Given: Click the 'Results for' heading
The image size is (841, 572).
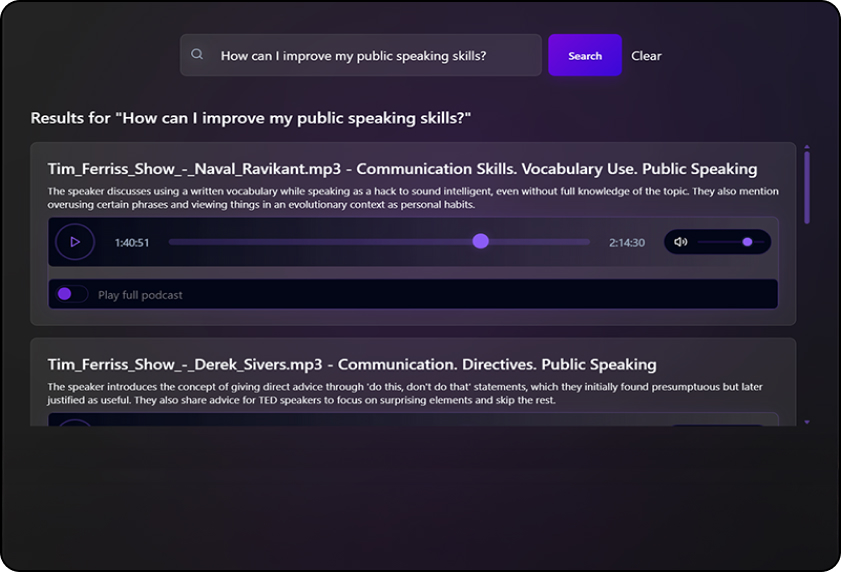Looking at the screenshot, I should click(250, 118).
